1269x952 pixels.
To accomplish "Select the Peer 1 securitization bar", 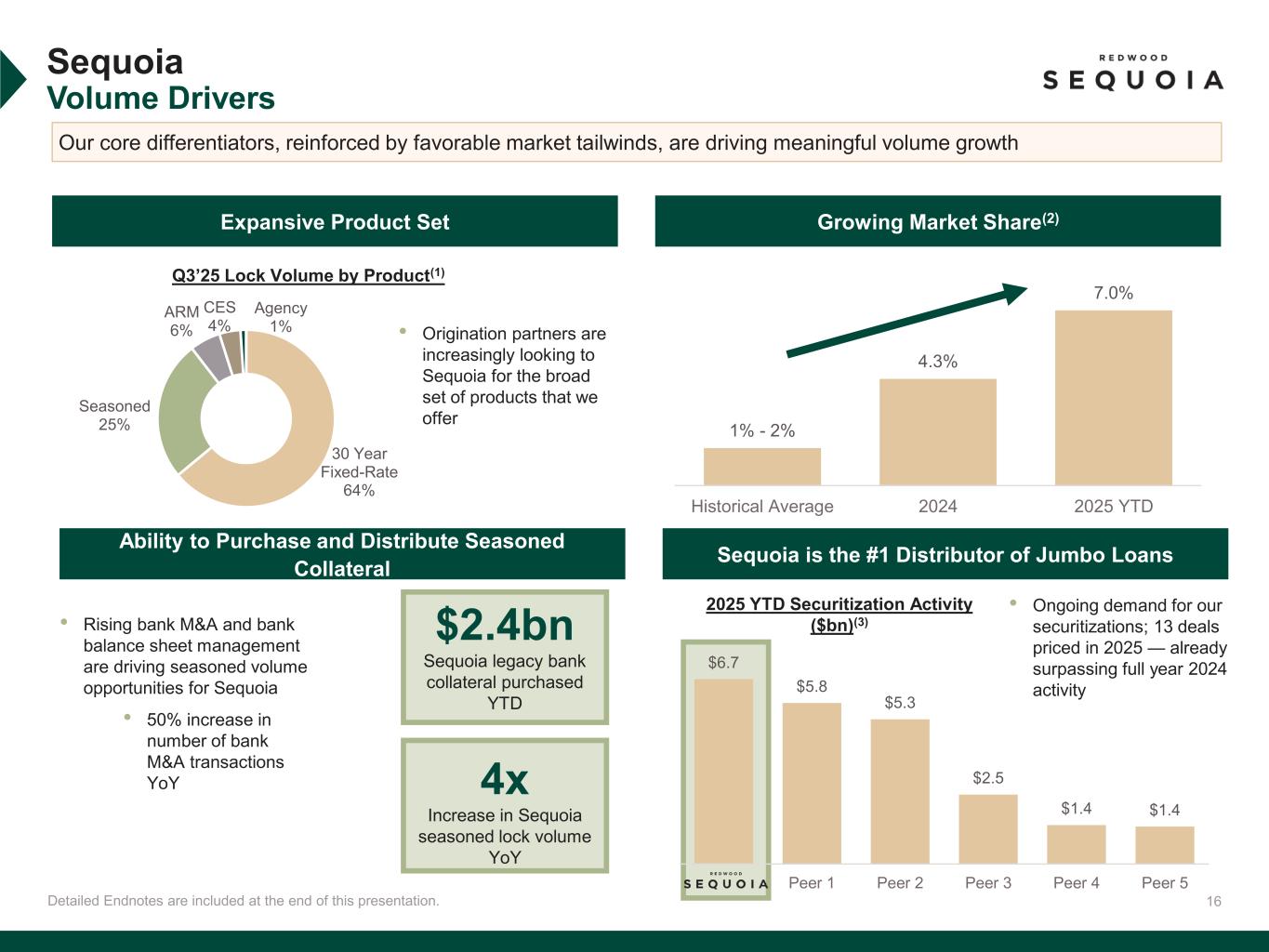I will point(811,782).
